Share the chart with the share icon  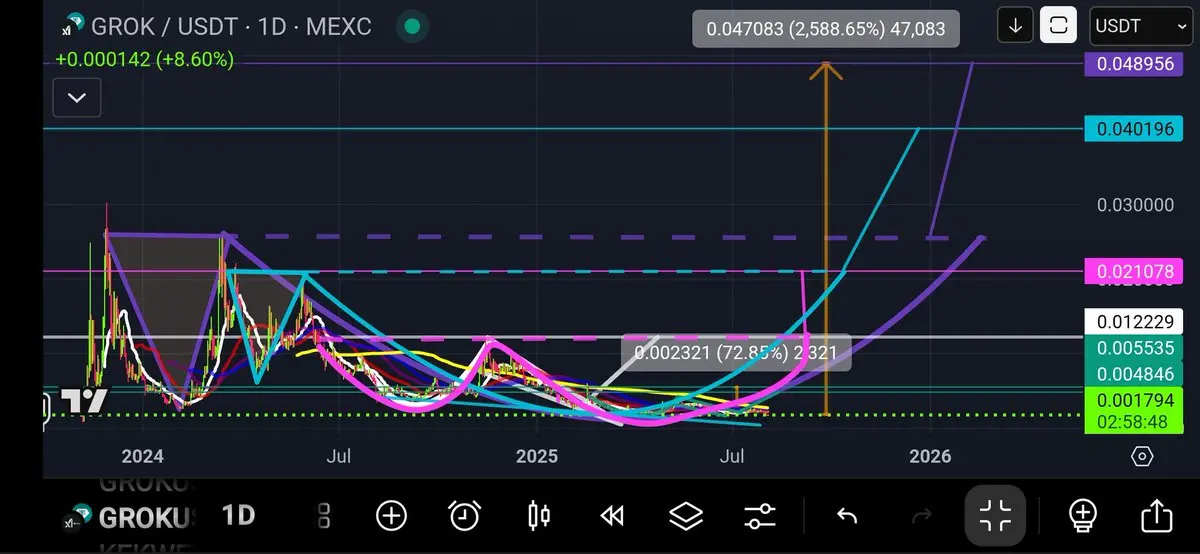coord(1156,516)
